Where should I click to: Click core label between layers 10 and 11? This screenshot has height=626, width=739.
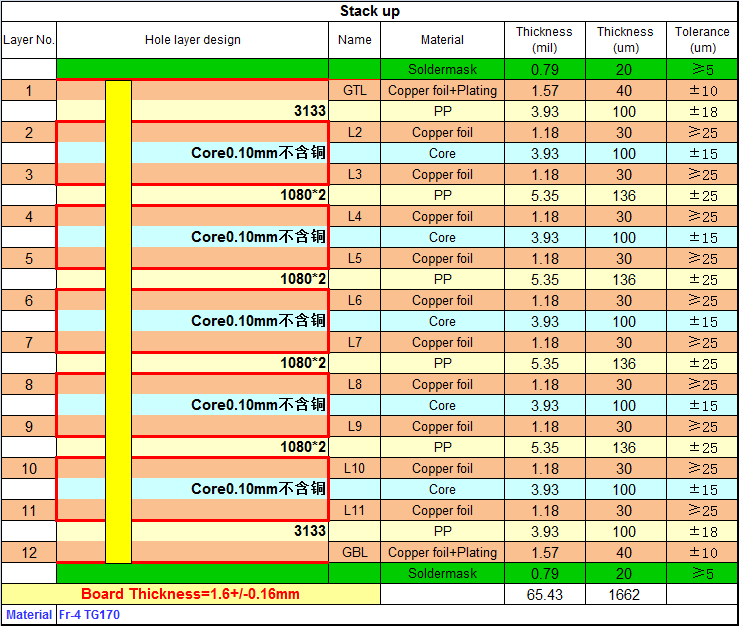point(258,489)
